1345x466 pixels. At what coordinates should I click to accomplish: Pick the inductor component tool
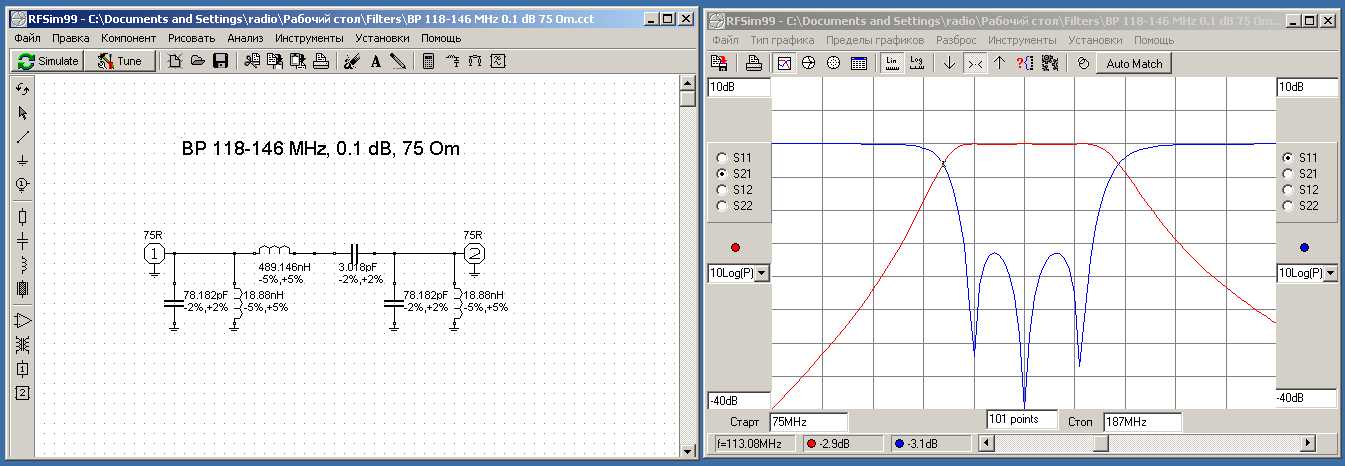23,265
